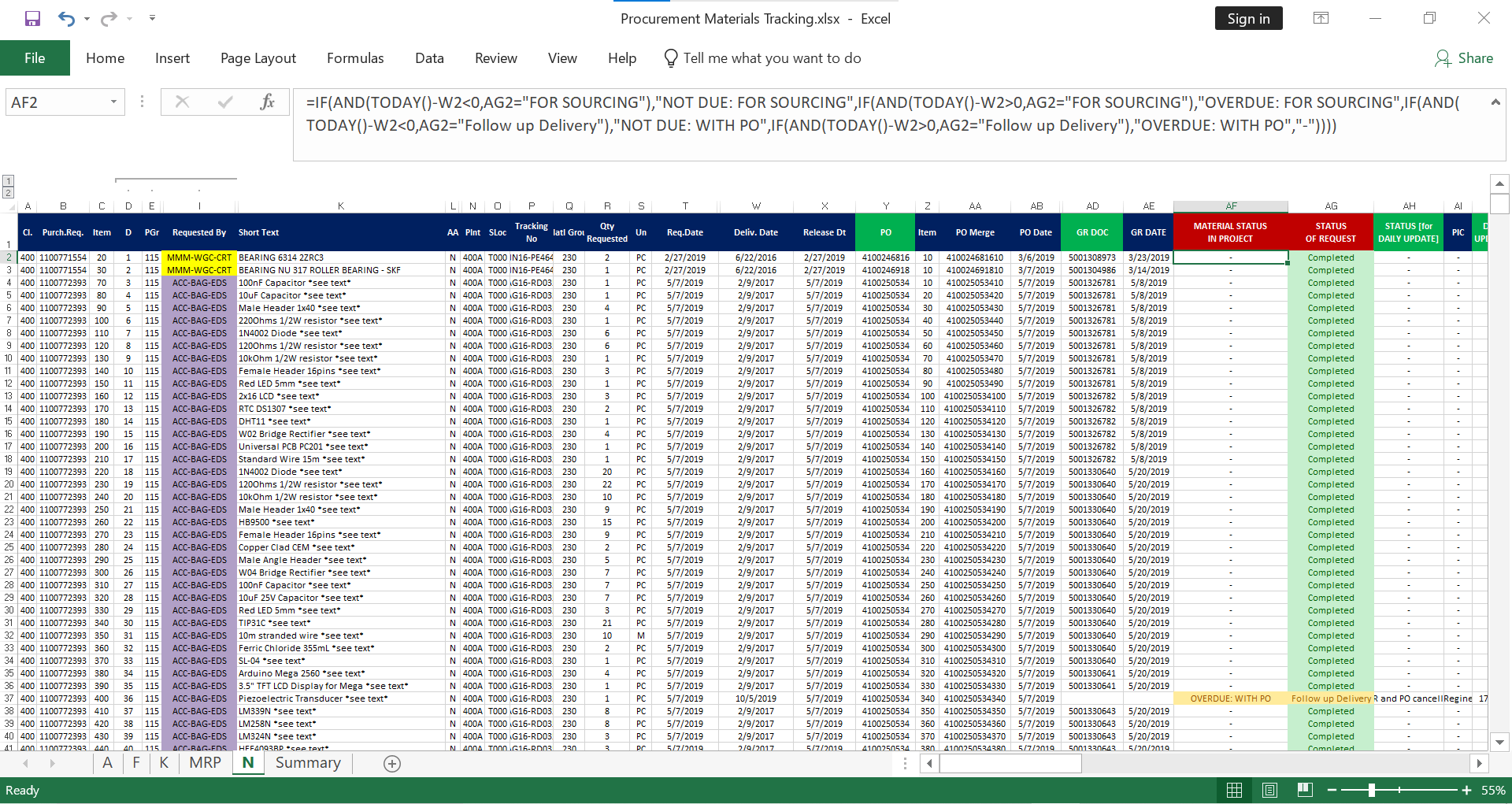Click the Save icon in title bar
This screenshot has height=804, width=1512.
(x=32, y=18)
